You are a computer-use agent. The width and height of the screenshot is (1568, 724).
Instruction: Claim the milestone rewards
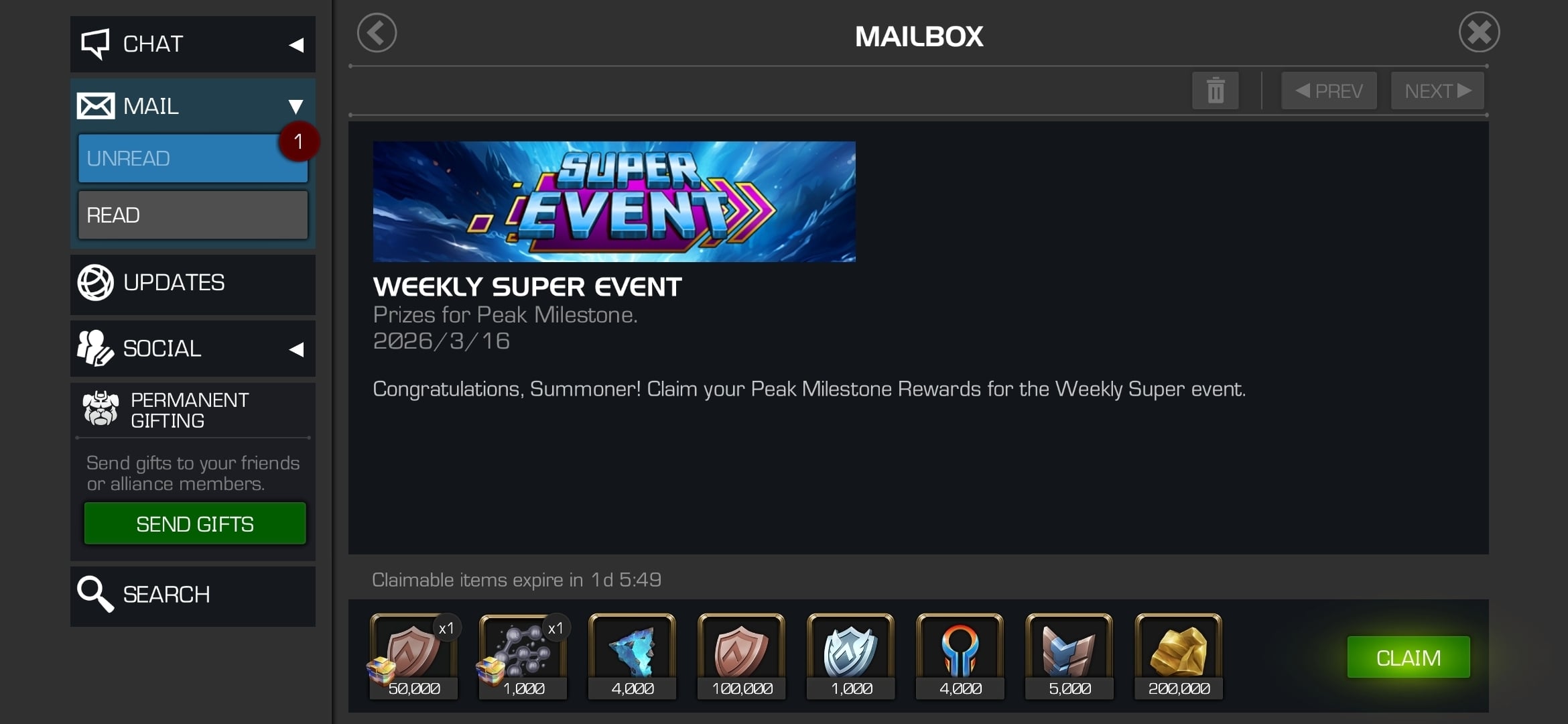pyautogui.click(x=1409, y=658)
